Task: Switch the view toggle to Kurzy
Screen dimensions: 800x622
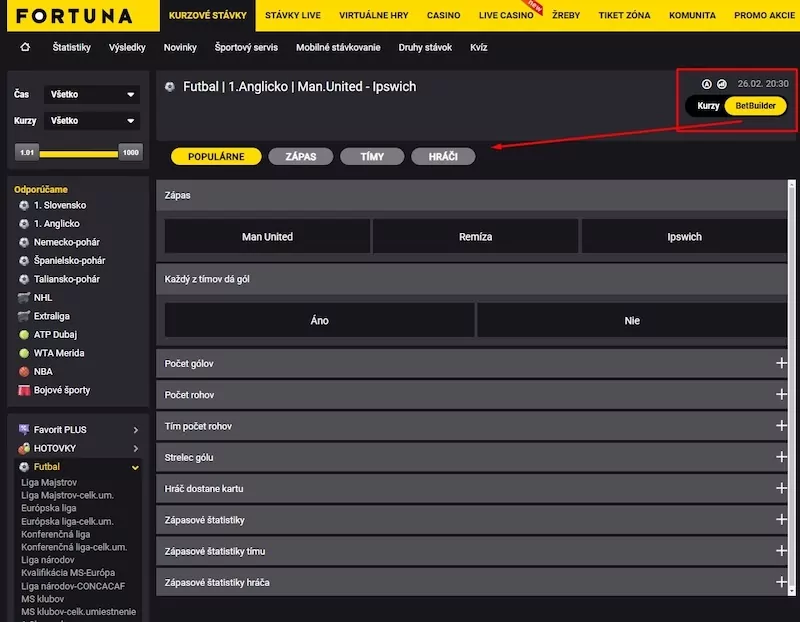Action: pyautogui.click(x=708, y=106)
